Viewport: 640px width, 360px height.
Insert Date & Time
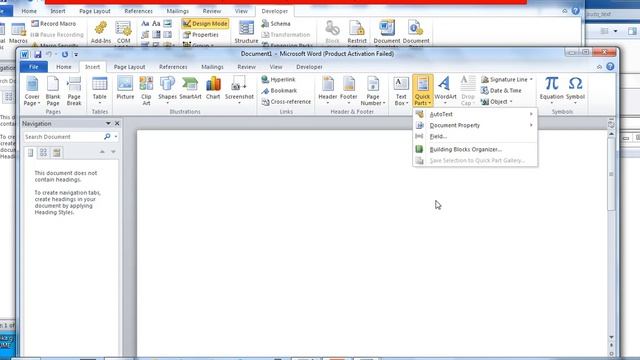point(501,91)
